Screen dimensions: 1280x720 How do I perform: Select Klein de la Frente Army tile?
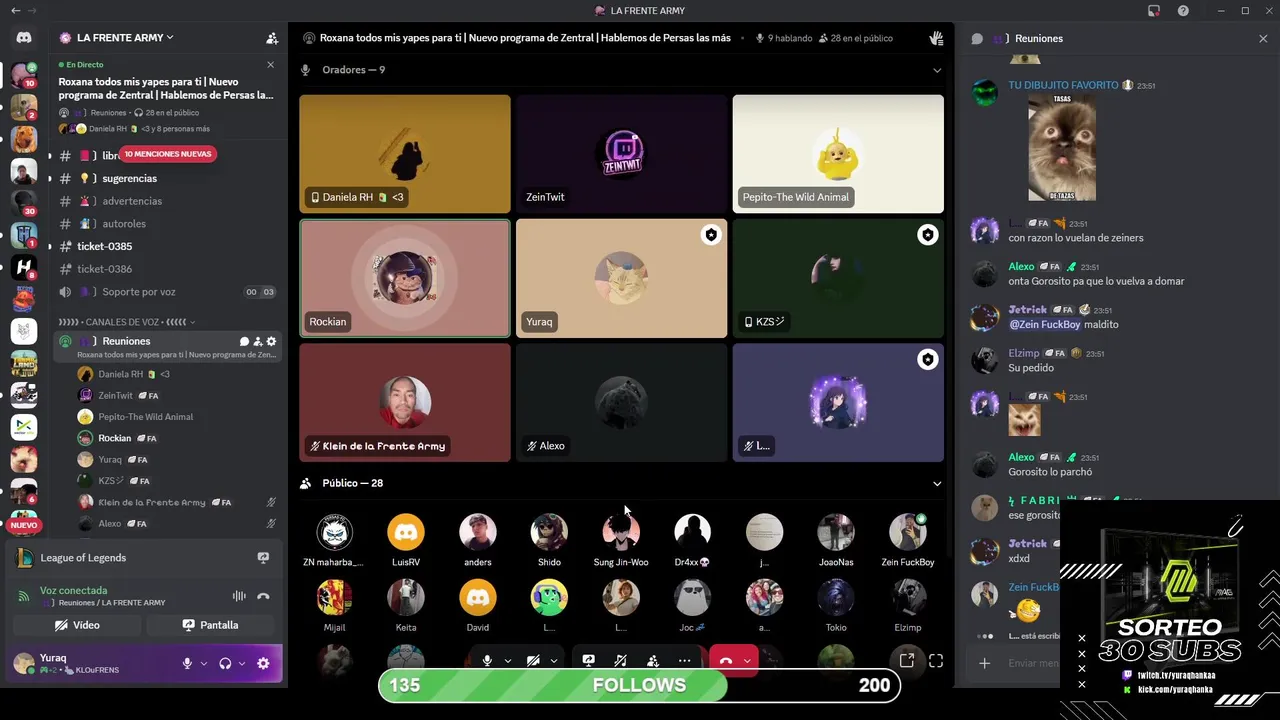tap(405, 403)
